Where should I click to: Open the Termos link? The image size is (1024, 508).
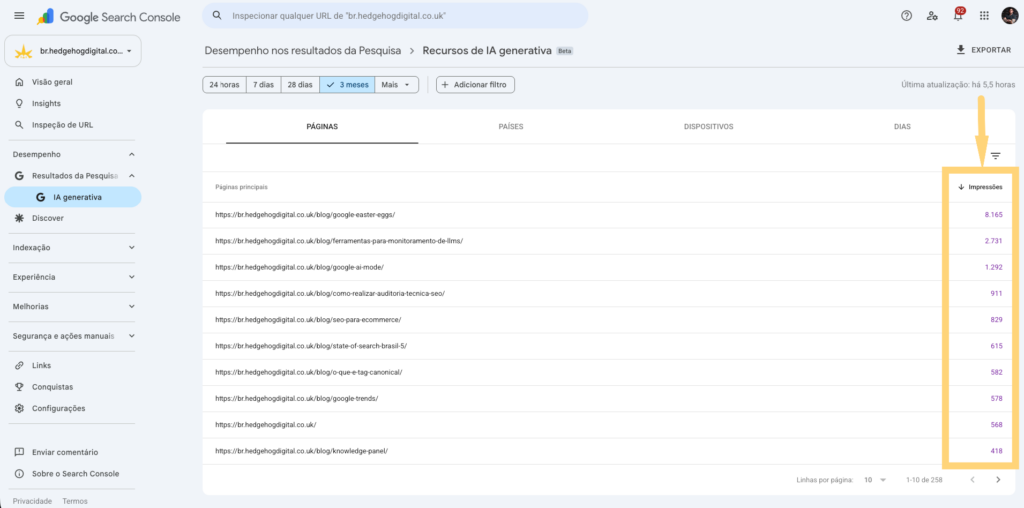pos(75,501)
